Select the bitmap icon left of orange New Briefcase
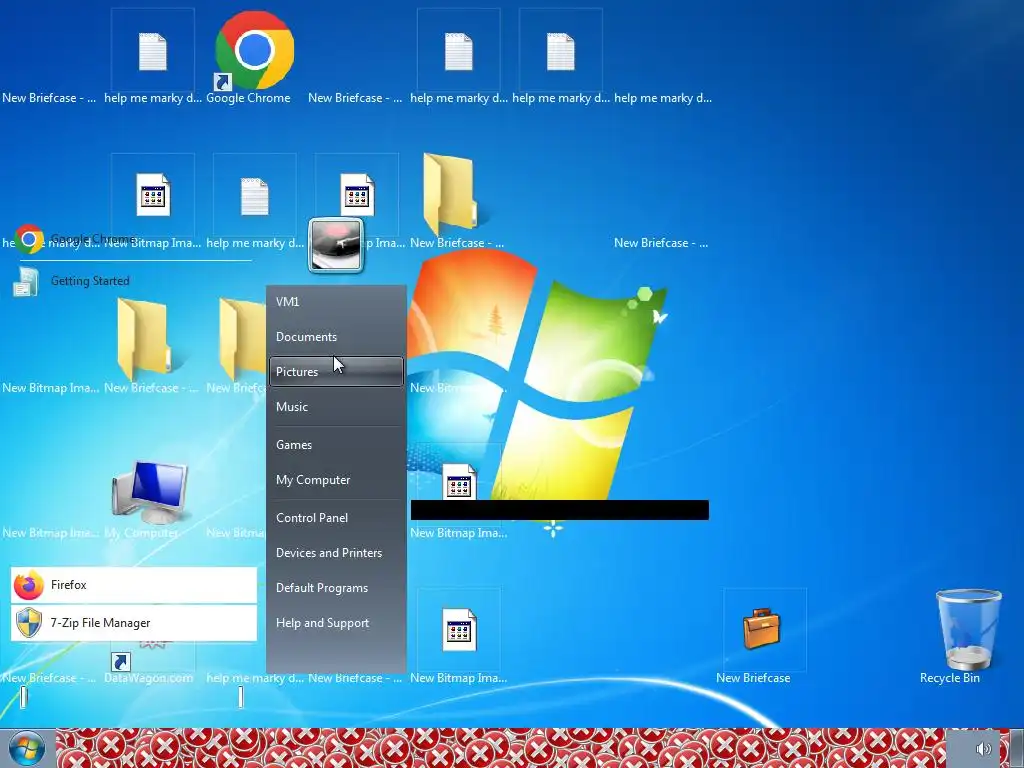This screenshot has width=1024, height=768. click(459, 630)
